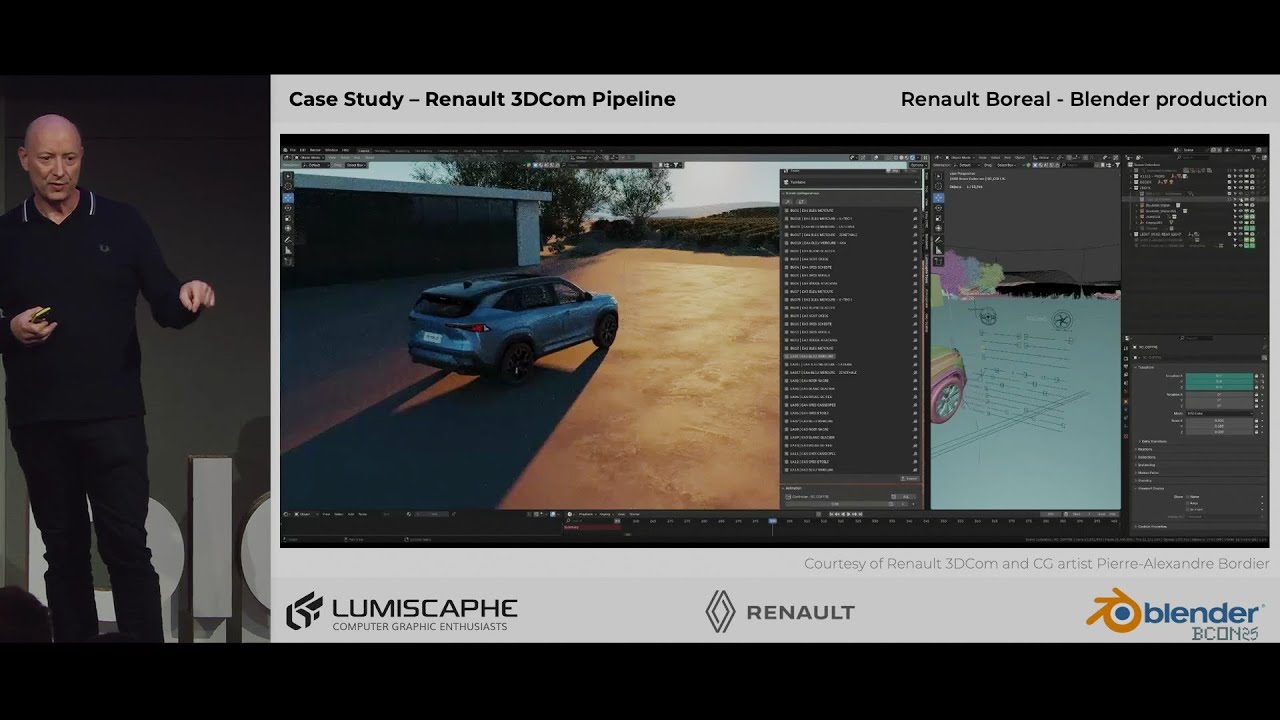Open the rotation Mode XYZ Euler dropdown
This screenshot has height=720, width=1280.
point(1219,413)
